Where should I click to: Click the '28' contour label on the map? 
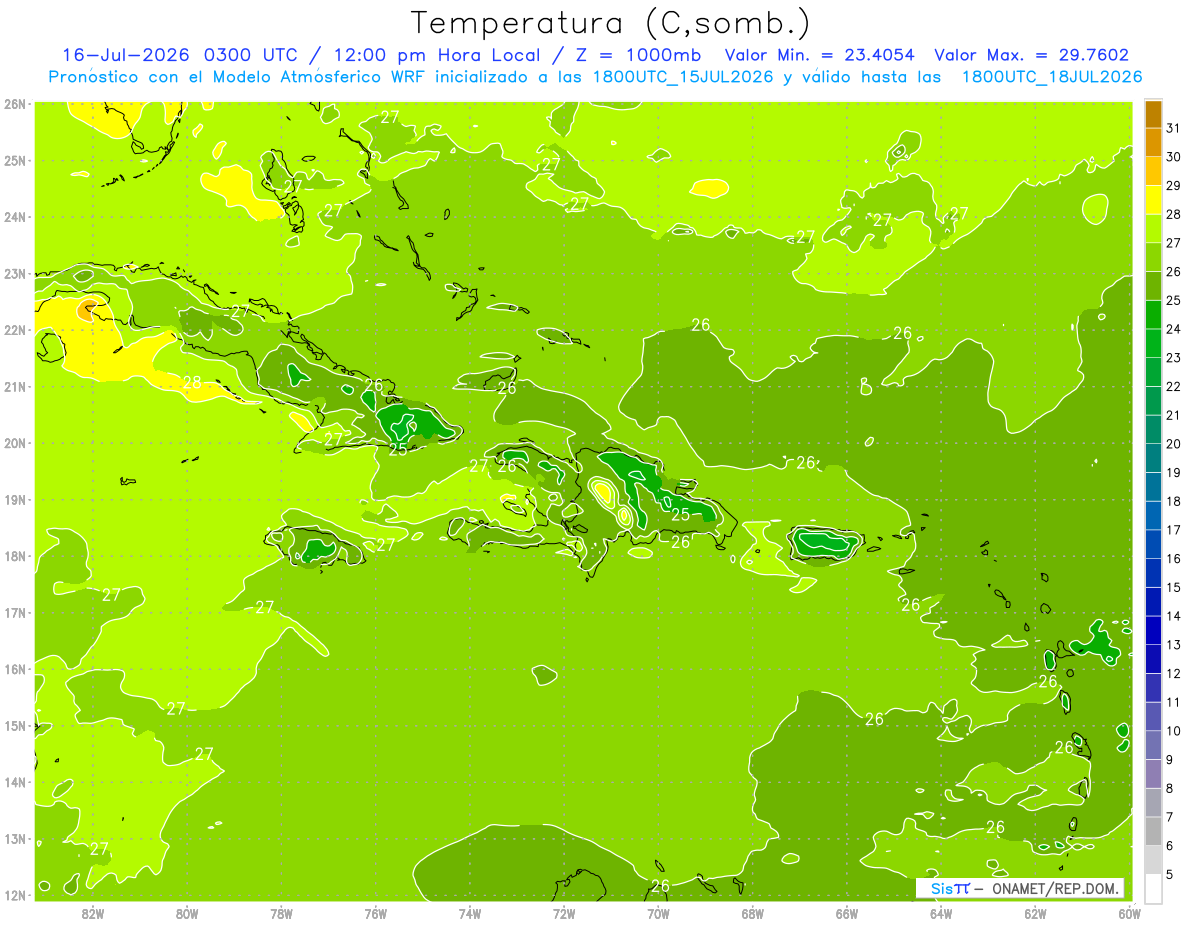pos(192,381)
